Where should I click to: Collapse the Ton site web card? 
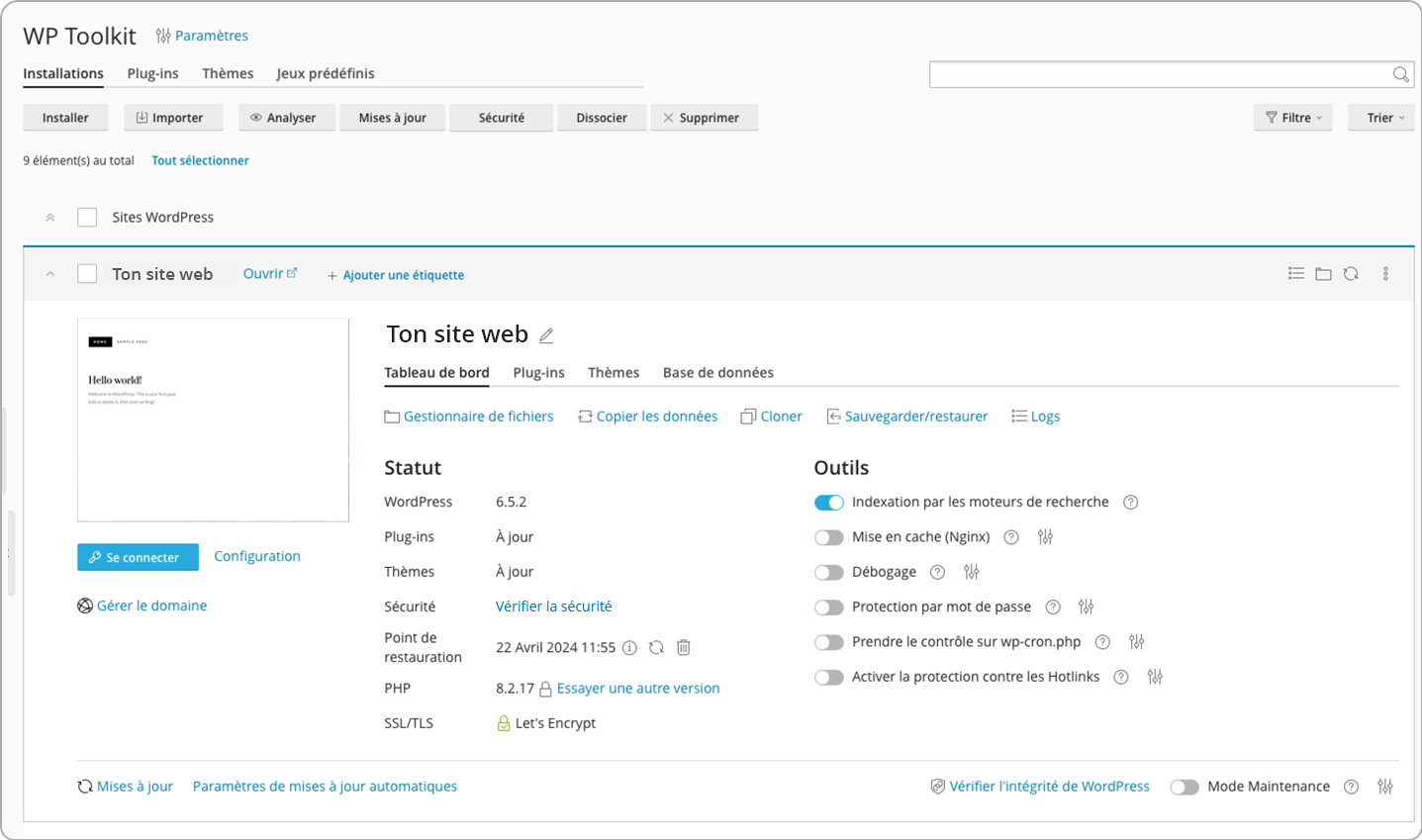50,274
